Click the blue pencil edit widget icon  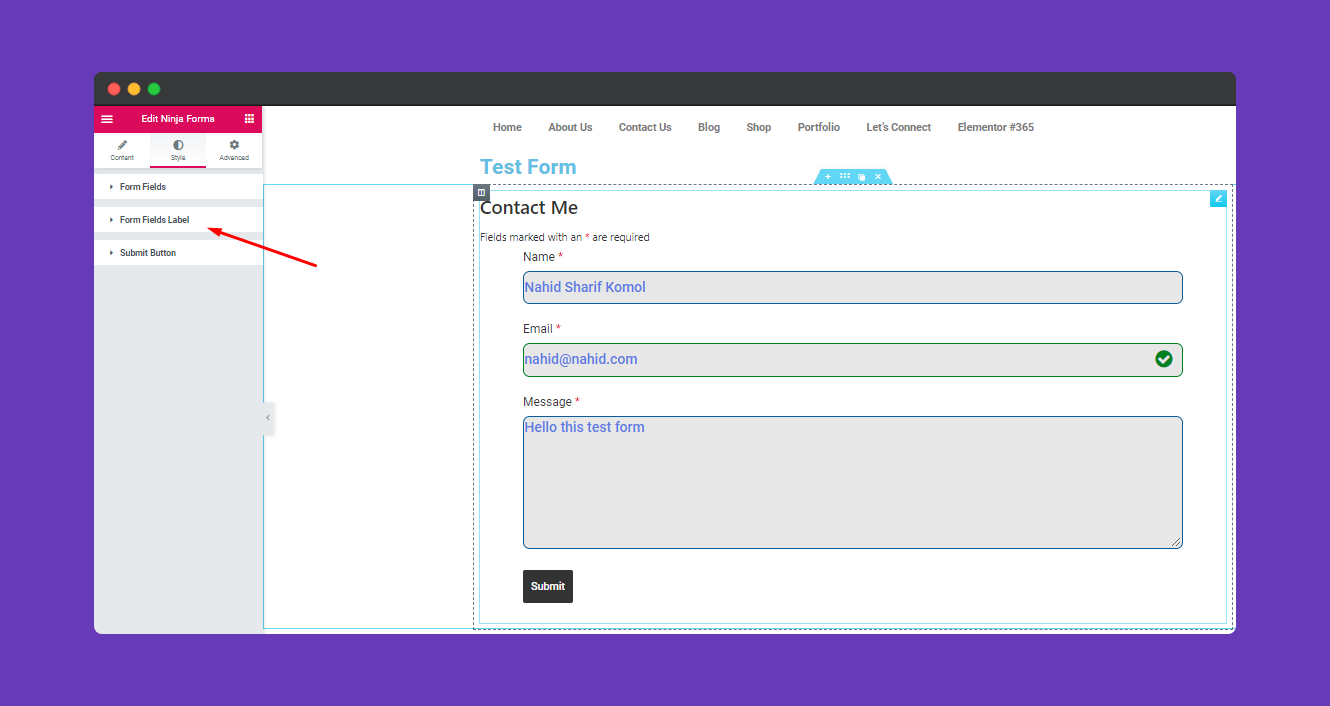tap(1218, 198)
